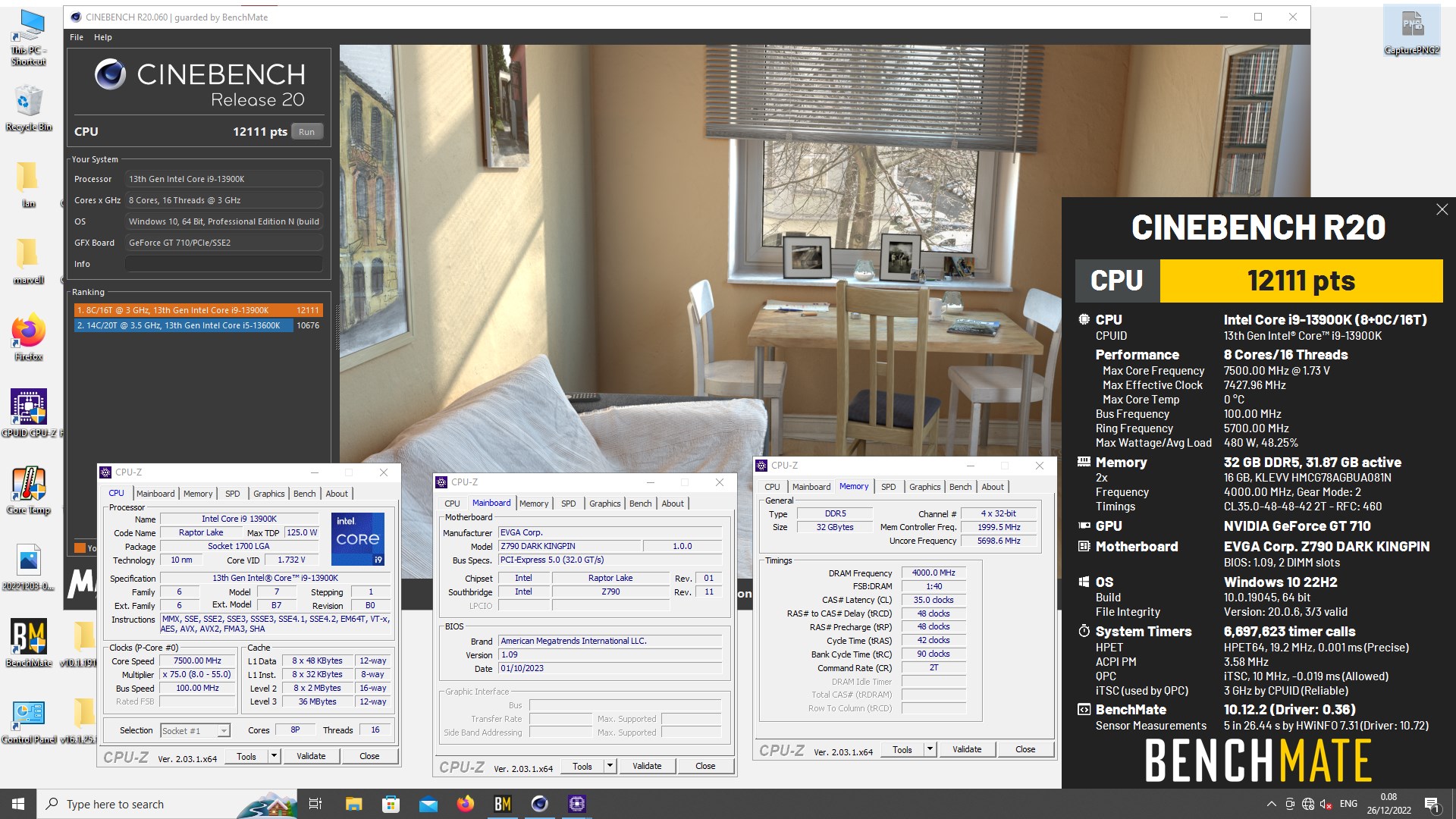
Task: Expand Tools dropdown arrow in CPU-Z CPU window
Action: 274,756
